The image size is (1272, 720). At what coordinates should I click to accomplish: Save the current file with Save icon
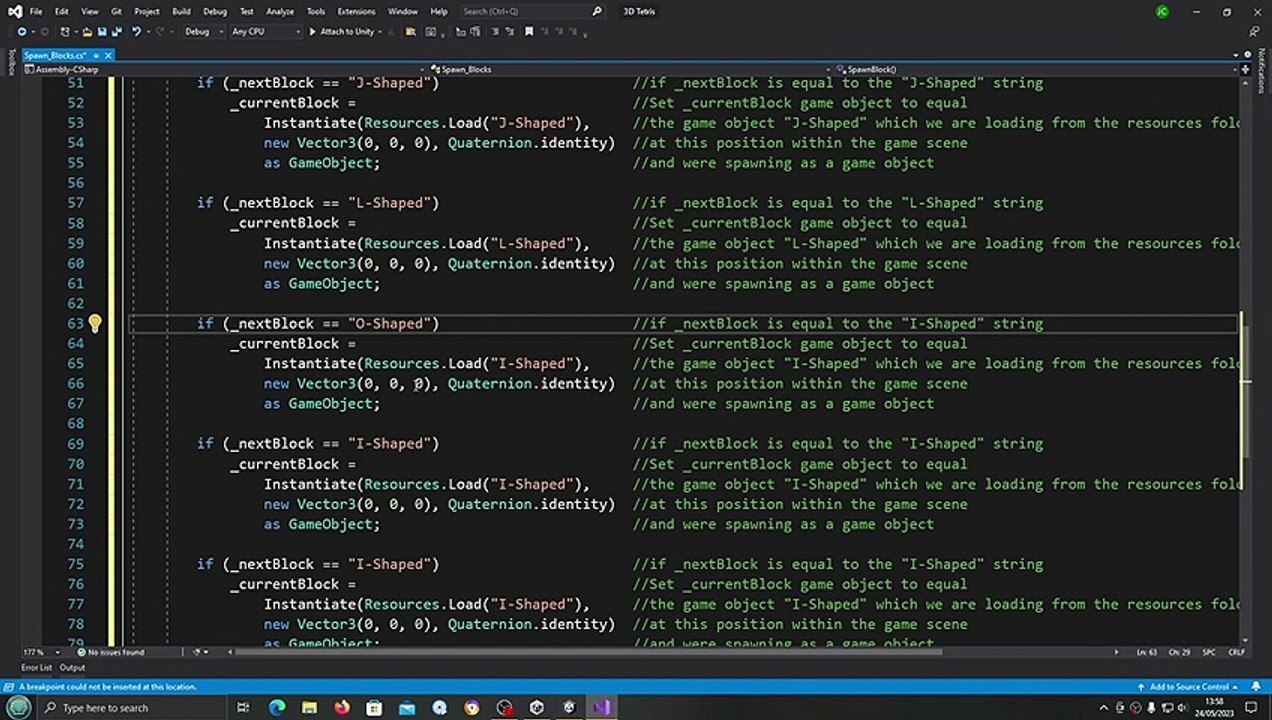(x=102, y=32)
